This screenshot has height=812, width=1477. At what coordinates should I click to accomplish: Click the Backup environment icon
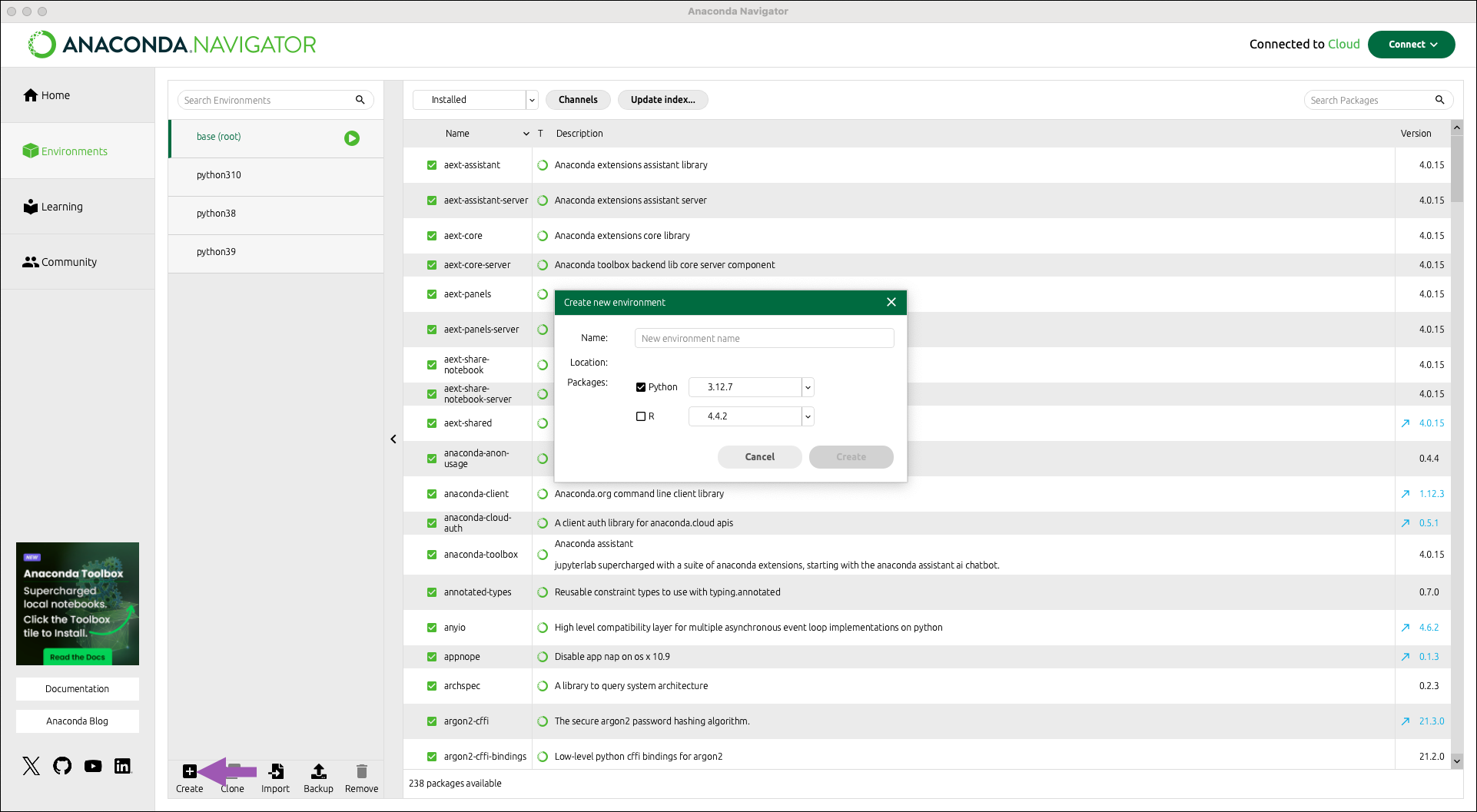point(319,771)
